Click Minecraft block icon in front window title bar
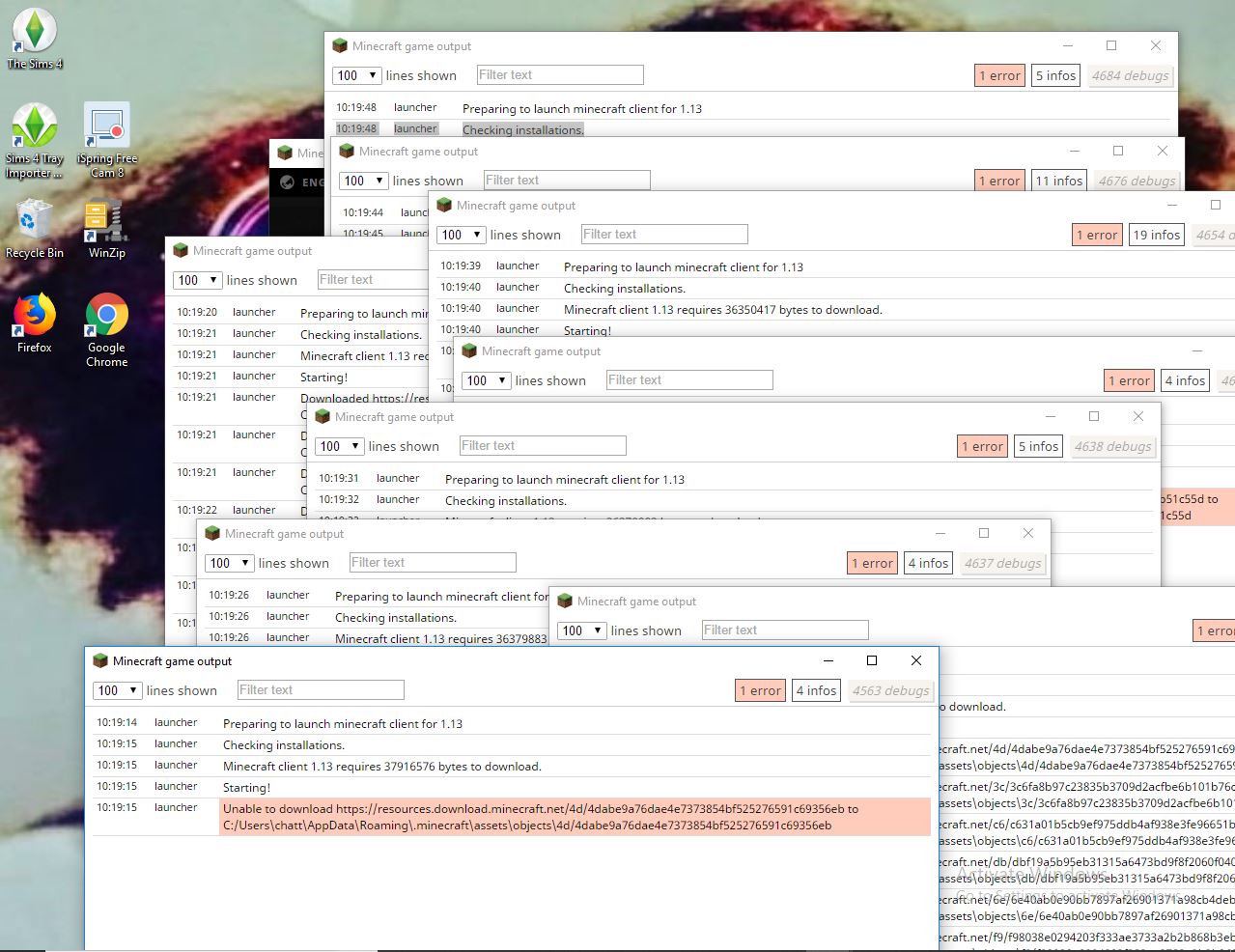The width and height of the screenshot is (1235, 952). pyautogui.click(x=99, y=661)
